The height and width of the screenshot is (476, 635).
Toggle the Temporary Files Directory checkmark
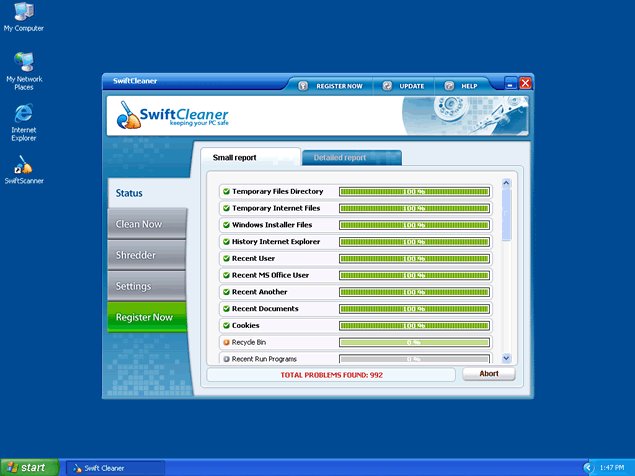226,191
